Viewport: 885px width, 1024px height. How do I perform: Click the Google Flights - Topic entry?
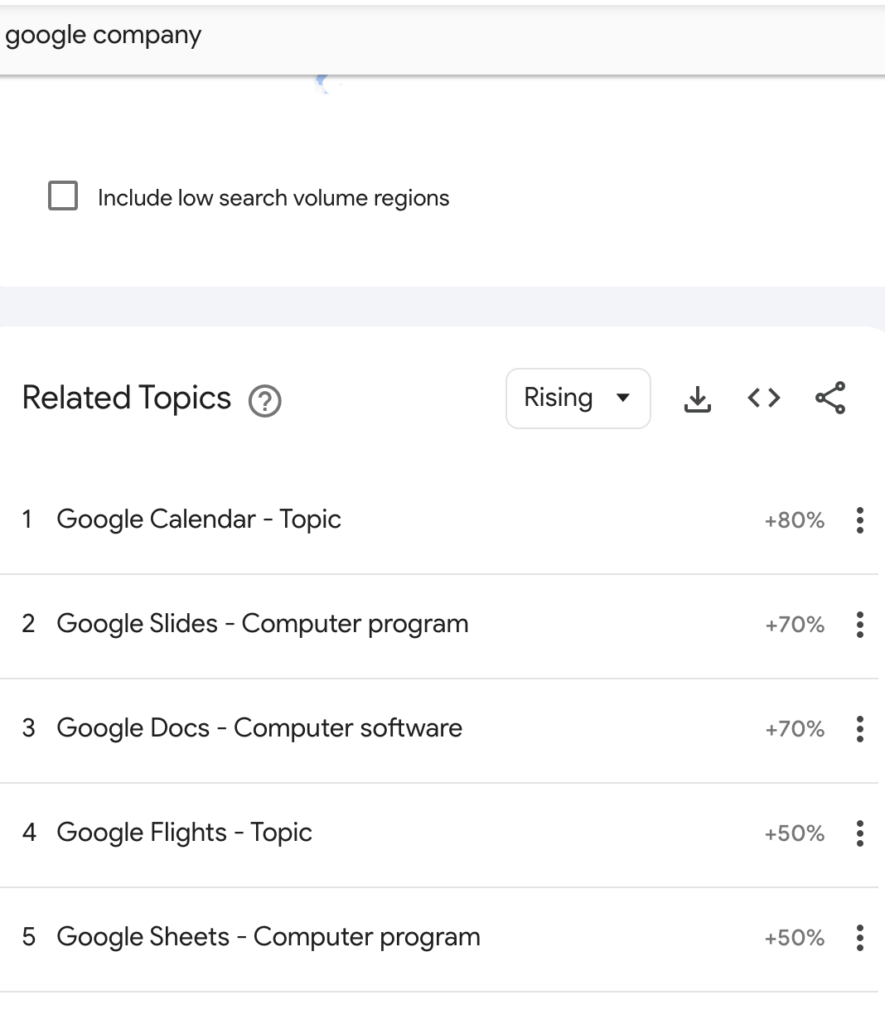[x=184, y=833]
